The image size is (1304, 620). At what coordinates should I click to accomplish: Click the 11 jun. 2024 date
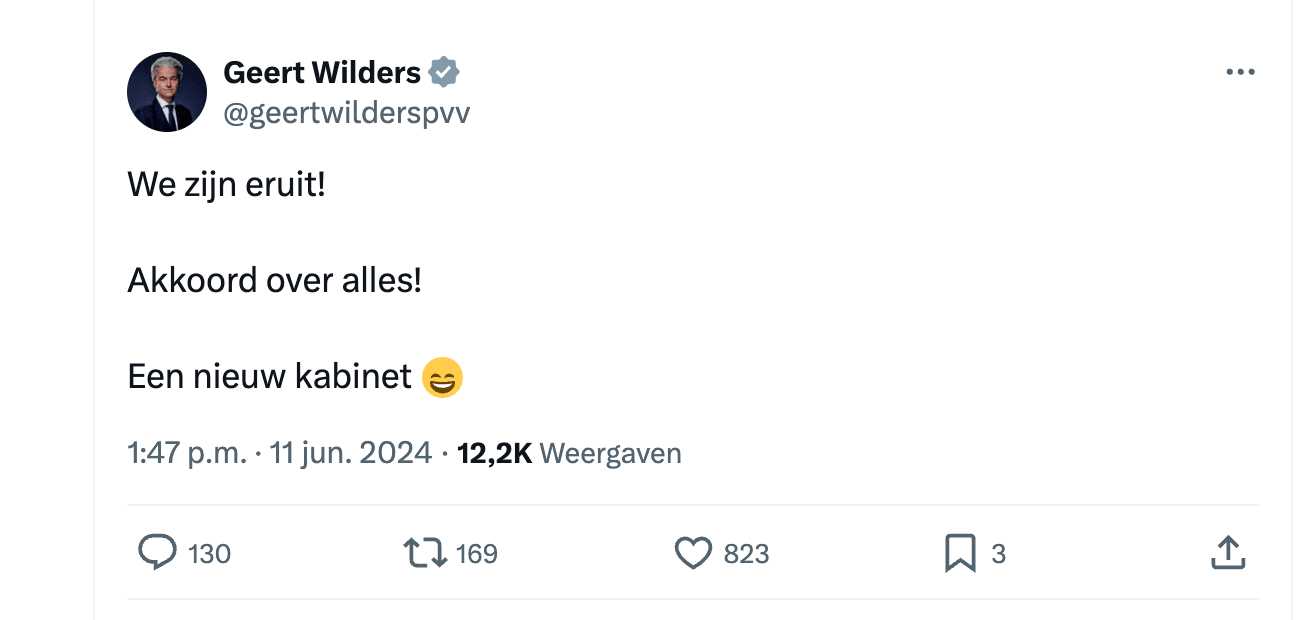click(x=351, y=454)
